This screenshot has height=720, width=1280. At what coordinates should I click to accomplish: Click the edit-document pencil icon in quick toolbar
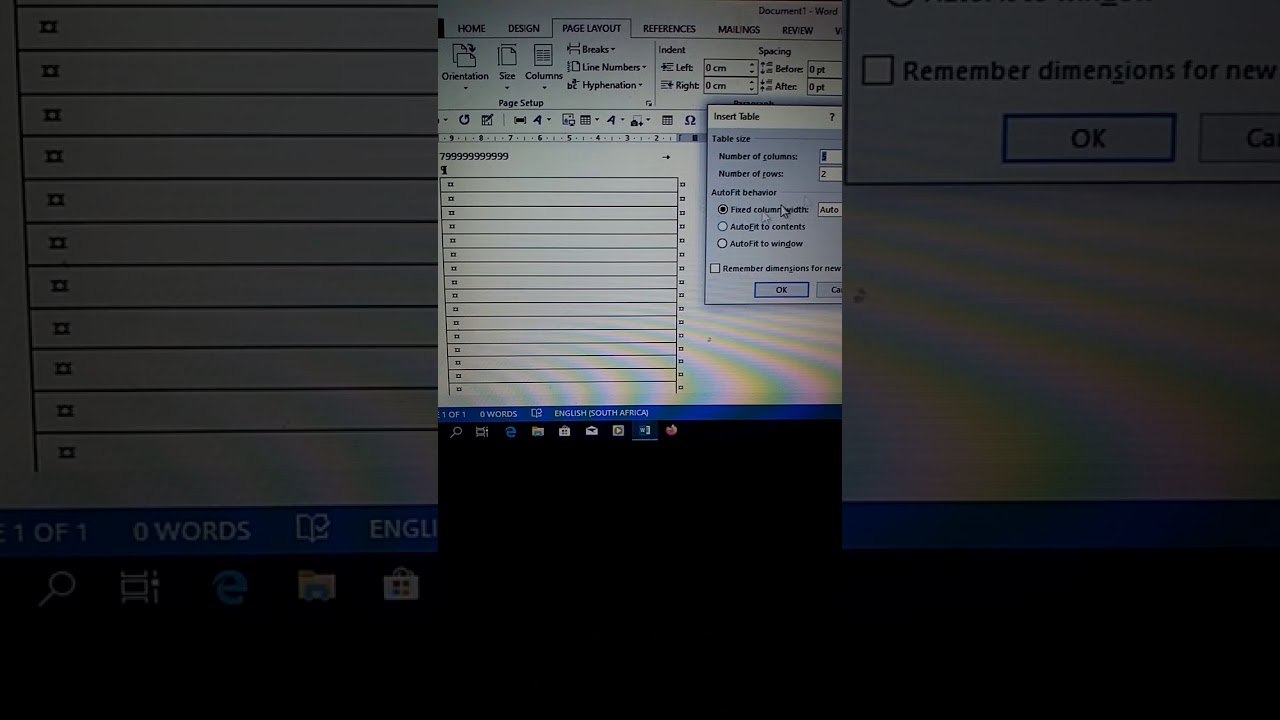click(487, 120)
